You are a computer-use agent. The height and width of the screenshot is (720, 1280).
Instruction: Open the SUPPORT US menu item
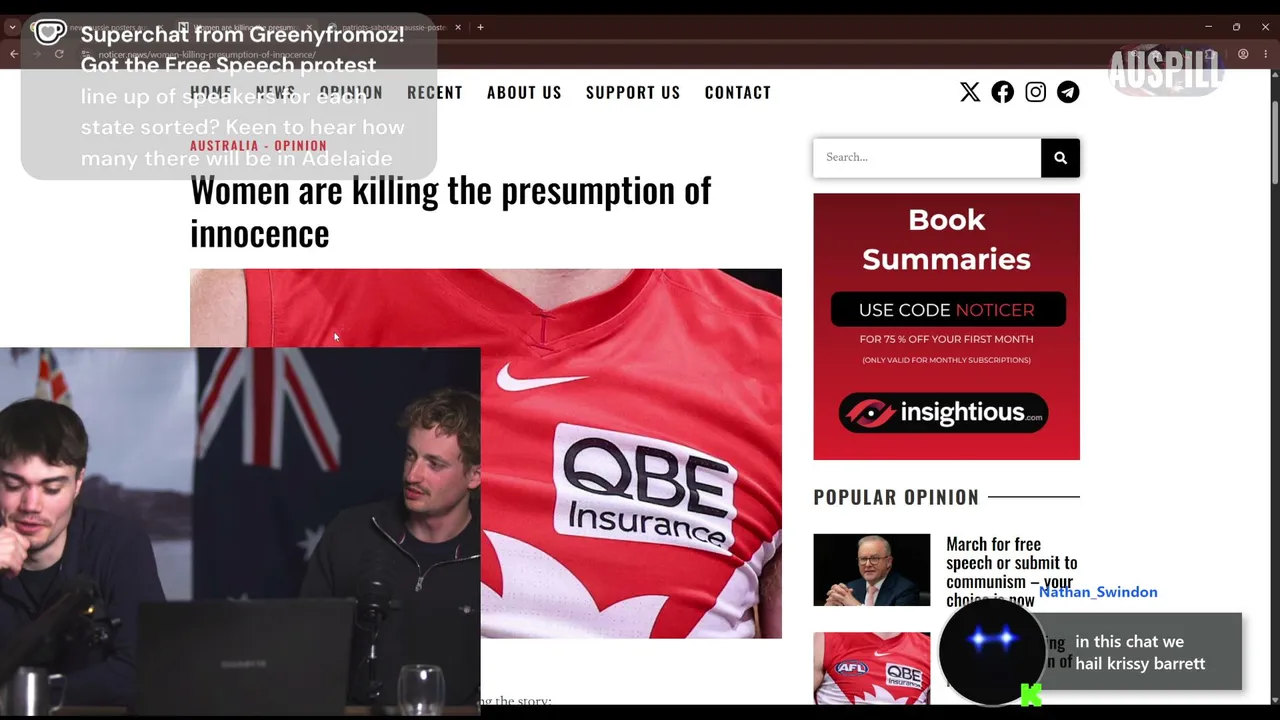coord(633,92)
